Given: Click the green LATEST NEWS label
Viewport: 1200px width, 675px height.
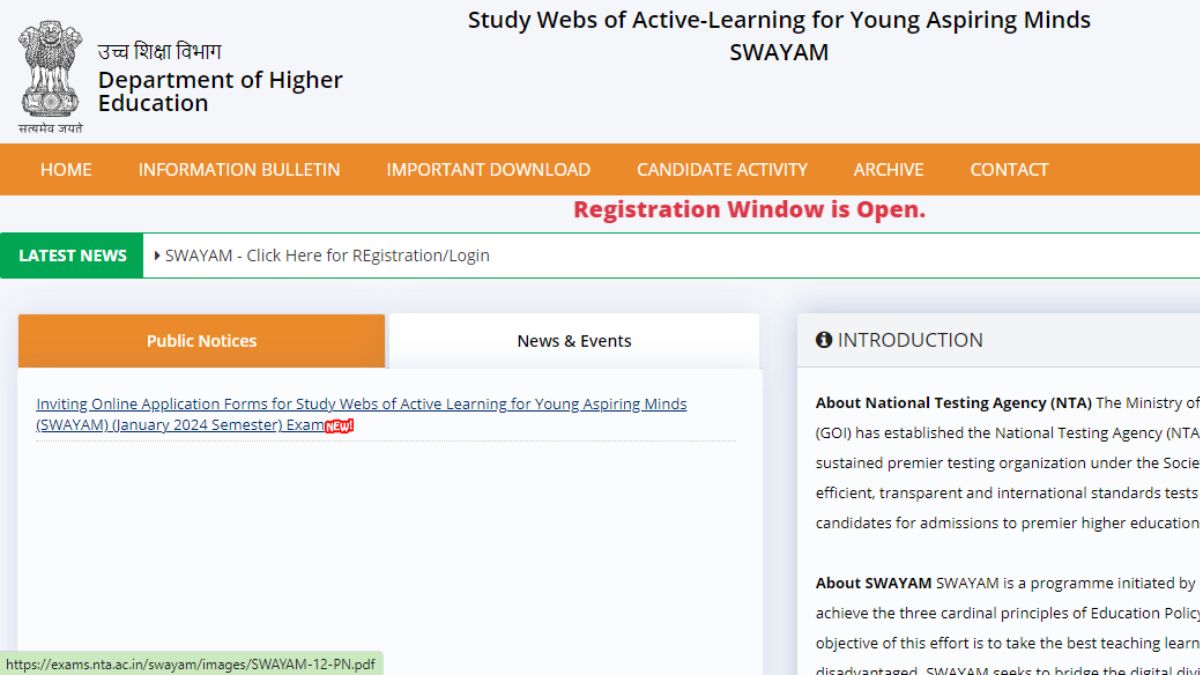Looking at the screenshot, I should (x=72, y=256).
